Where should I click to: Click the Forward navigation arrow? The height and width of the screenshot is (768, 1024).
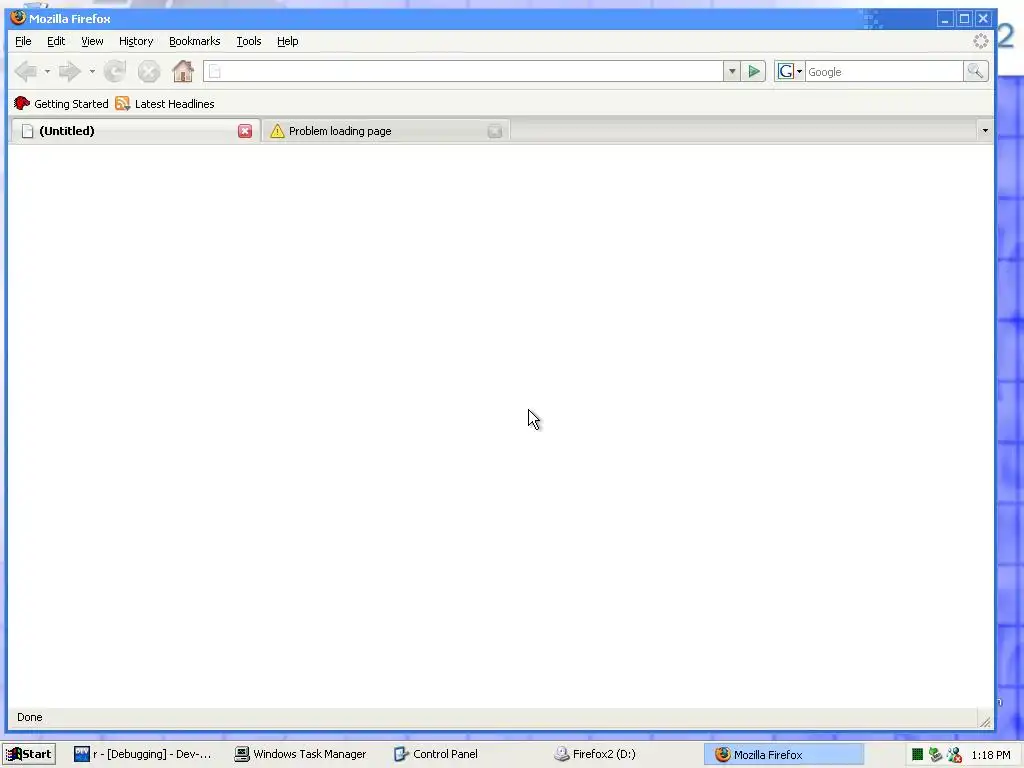pos(70,71)
